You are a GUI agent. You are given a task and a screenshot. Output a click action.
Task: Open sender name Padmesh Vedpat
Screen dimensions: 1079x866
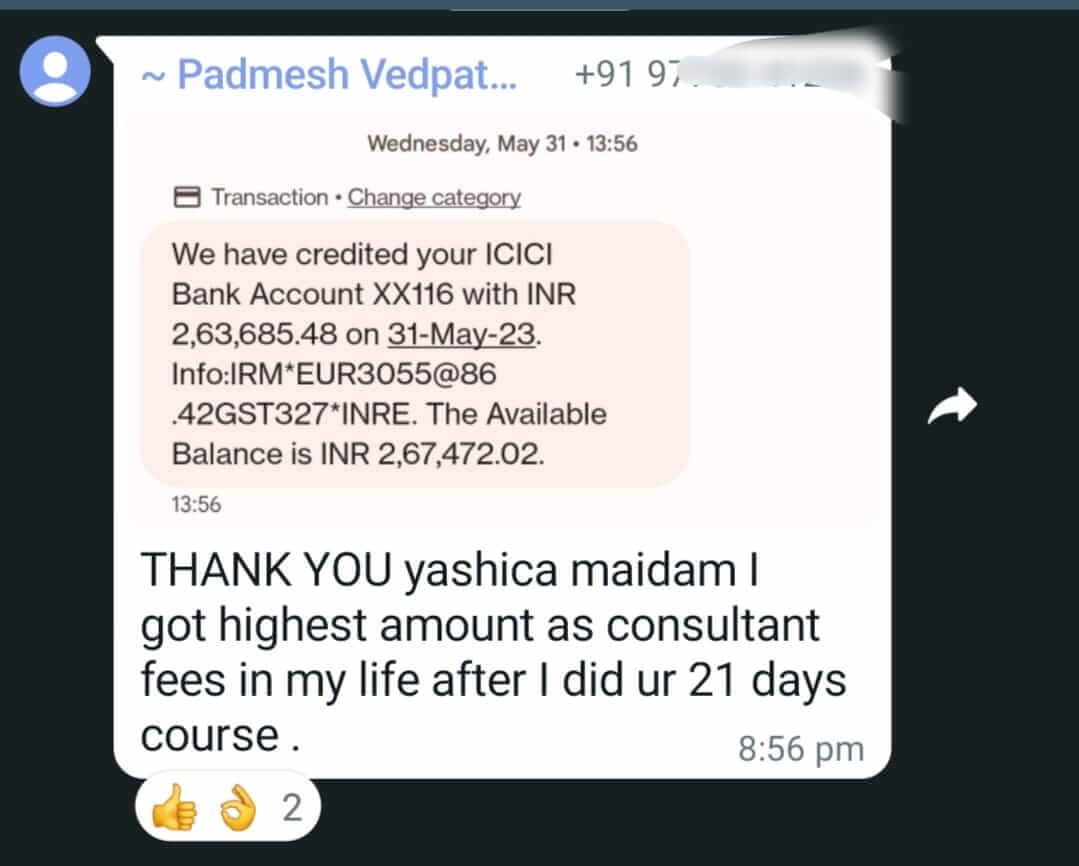[x=329, y=74]
